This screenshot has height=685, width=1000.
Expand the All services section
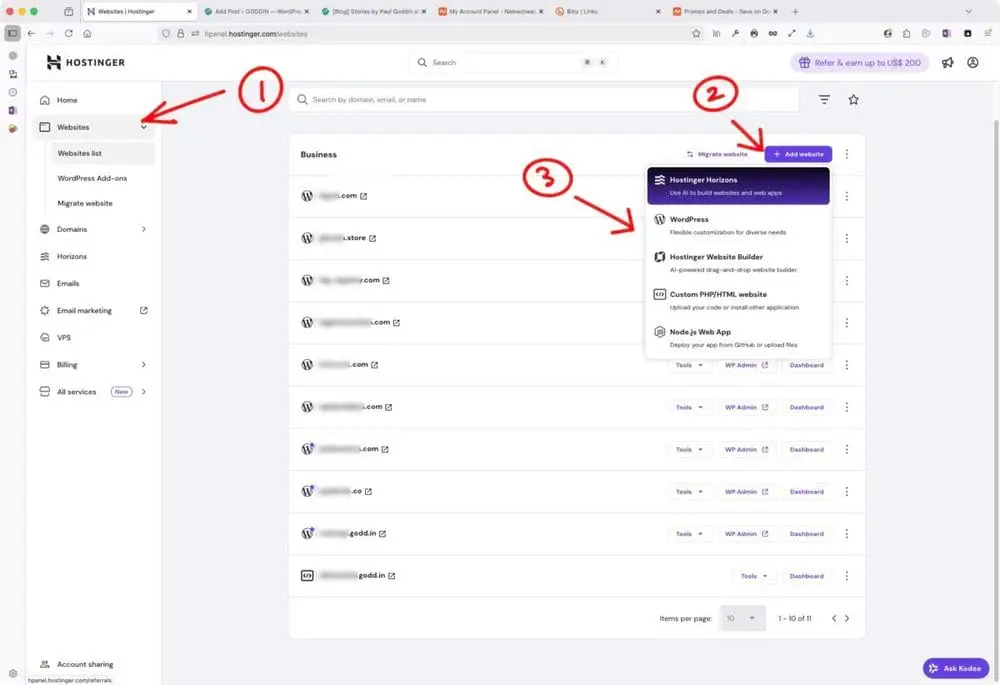(143, 392)
